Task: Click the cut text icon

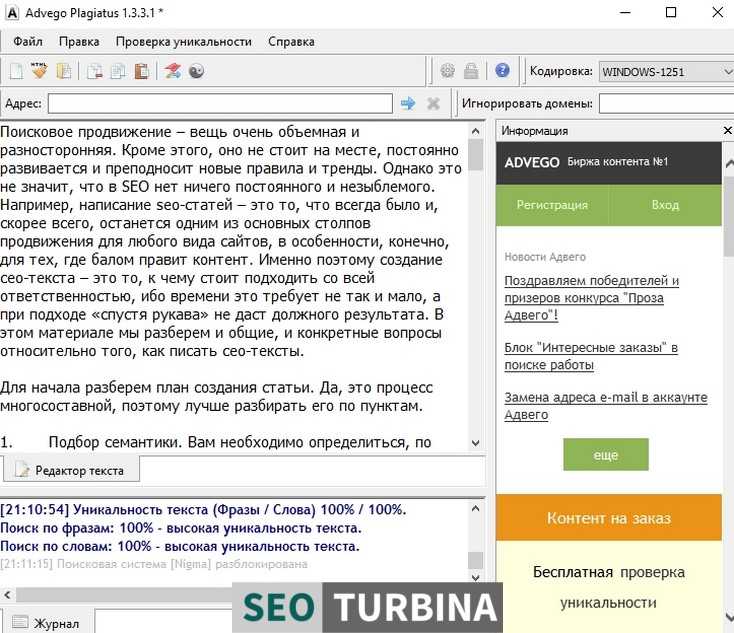Action: (95, 71)
